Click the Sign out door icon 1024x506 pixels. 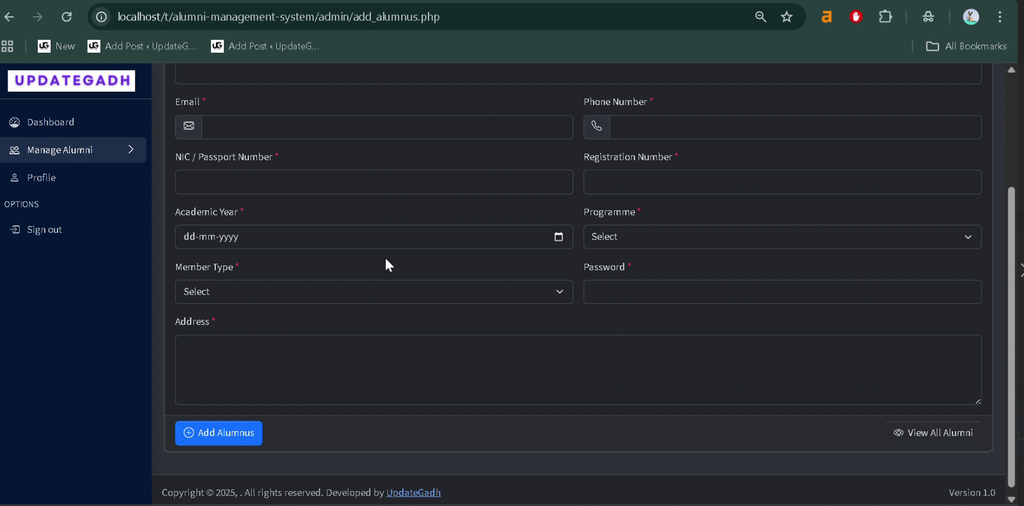tap(14, 230)
